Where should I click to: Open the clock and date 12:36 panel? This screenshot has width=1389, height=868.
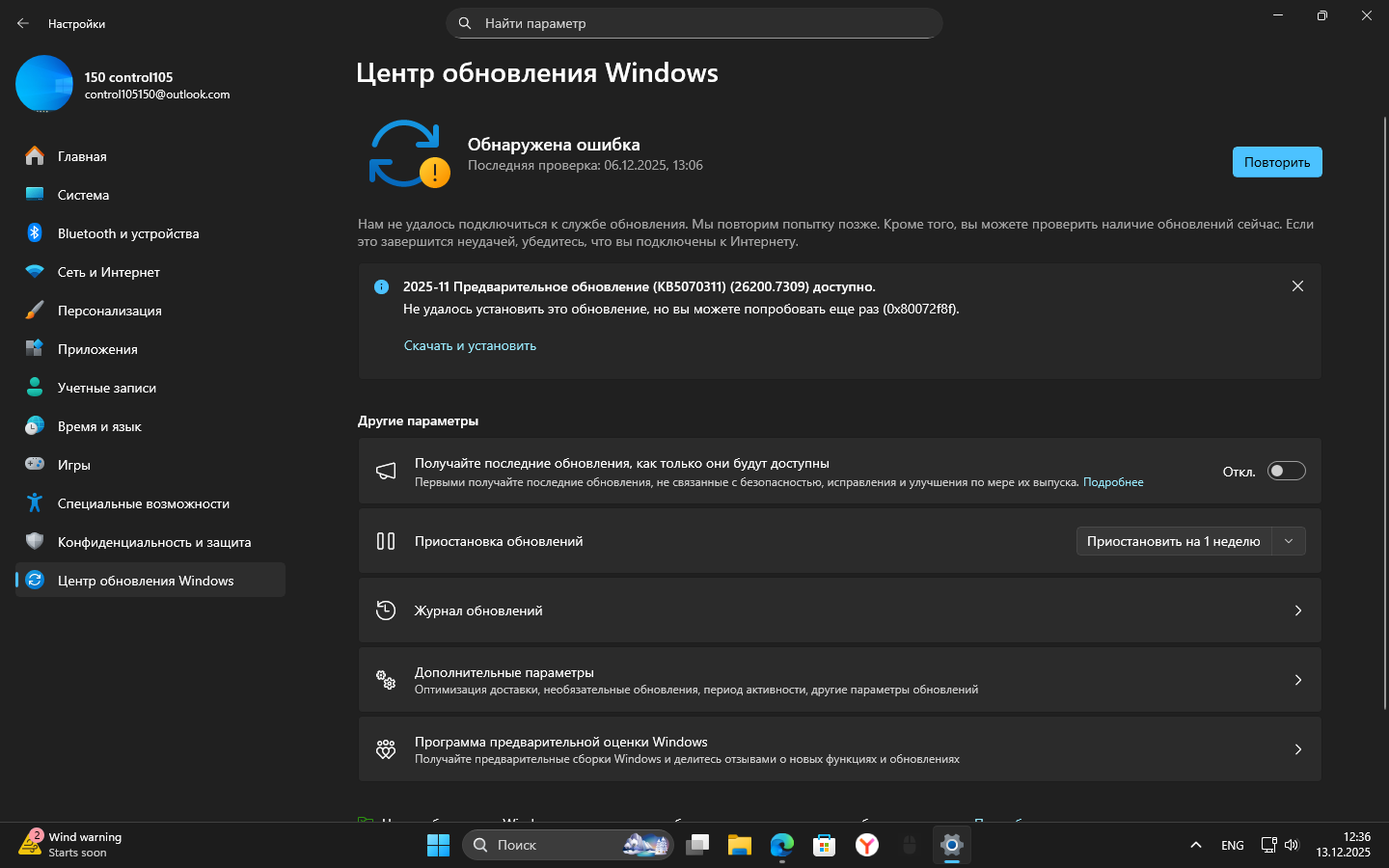point(1344,845)
